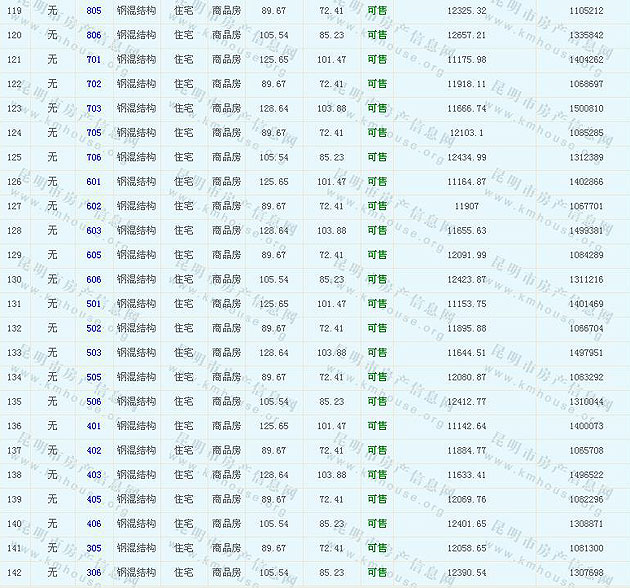Open unit 406 link
This screenshot has height=588, width=630.
(x=94, y=524)
